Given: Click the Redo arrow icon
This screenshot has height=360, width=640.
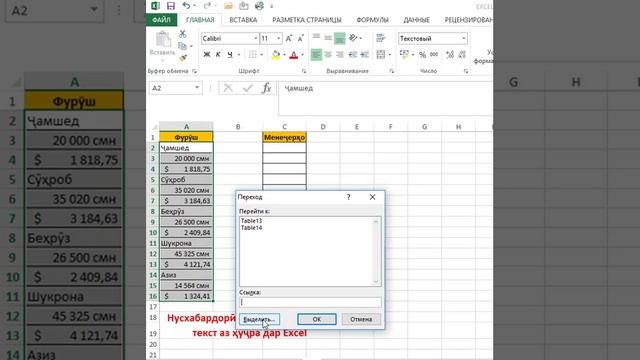Looking at the screenshot, I should tap(207, 6).
